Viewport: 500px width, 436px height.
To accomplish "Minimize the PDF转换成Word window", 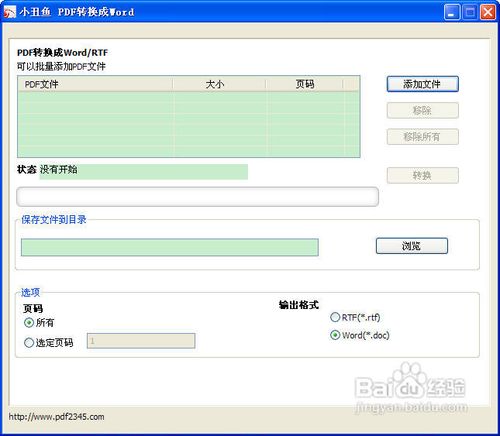I will point(452,12).
